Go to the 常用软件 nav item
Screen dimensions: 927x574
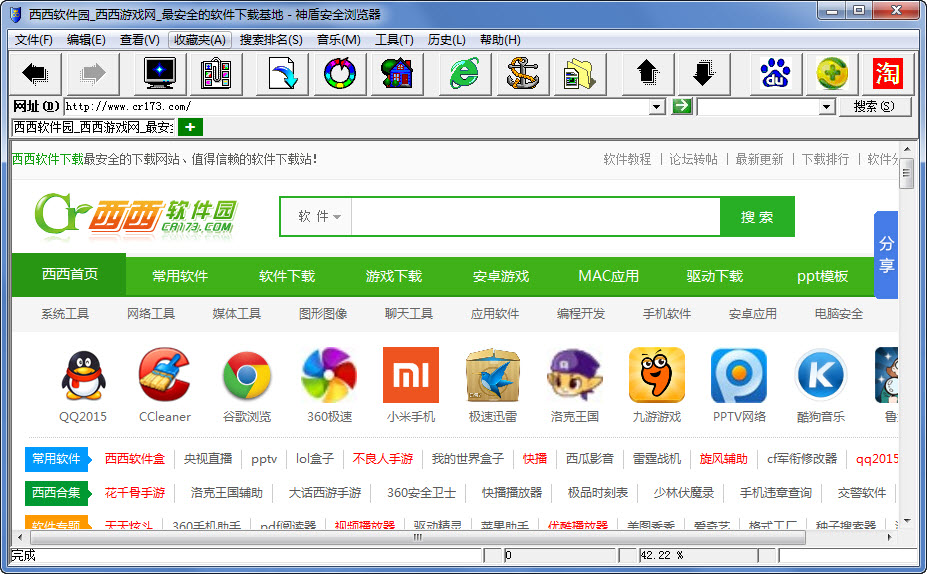coord(180,276)
